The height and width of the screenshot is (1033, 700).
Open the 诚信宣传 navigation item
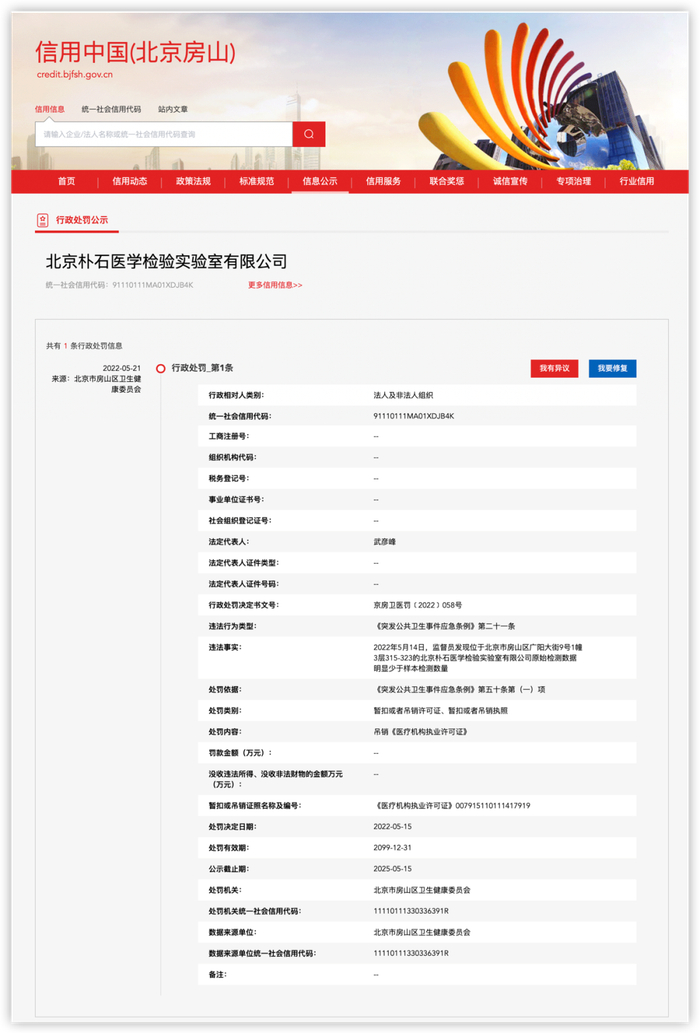510,181
